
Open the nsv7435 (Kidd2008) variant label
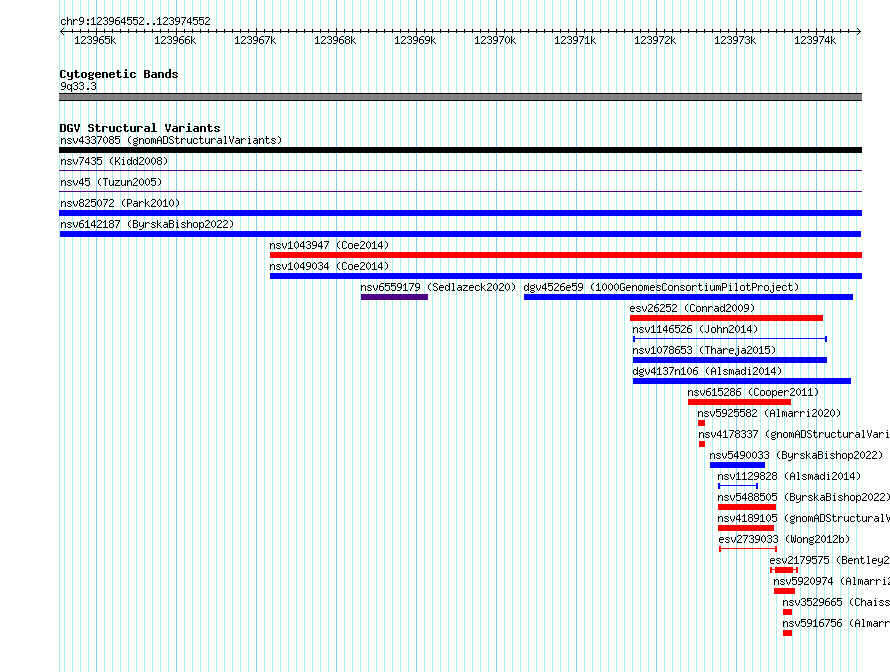114,161
